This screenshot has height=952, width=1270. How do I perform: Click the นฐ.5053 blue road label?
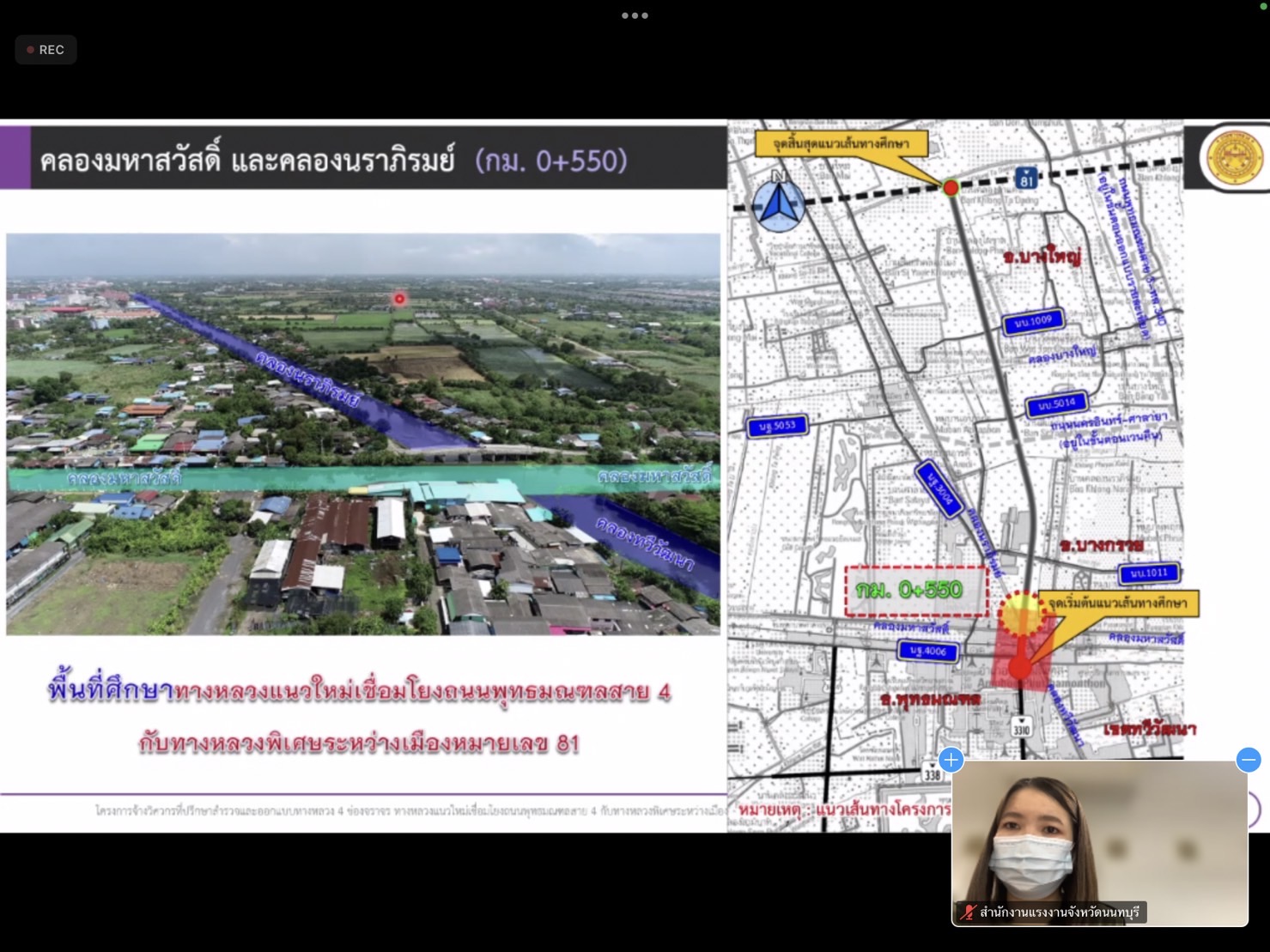click(776, 426)
